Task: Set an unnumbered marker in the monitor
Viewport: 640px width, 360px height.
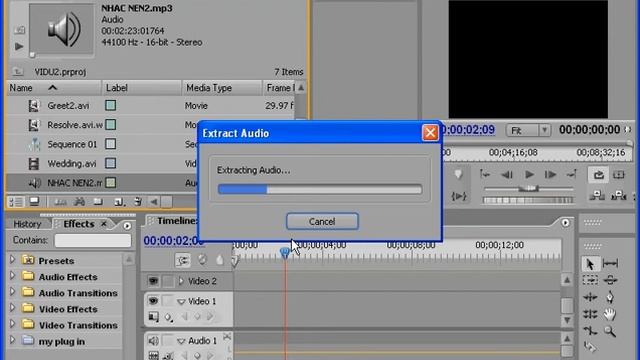Action: pos(458,175)
